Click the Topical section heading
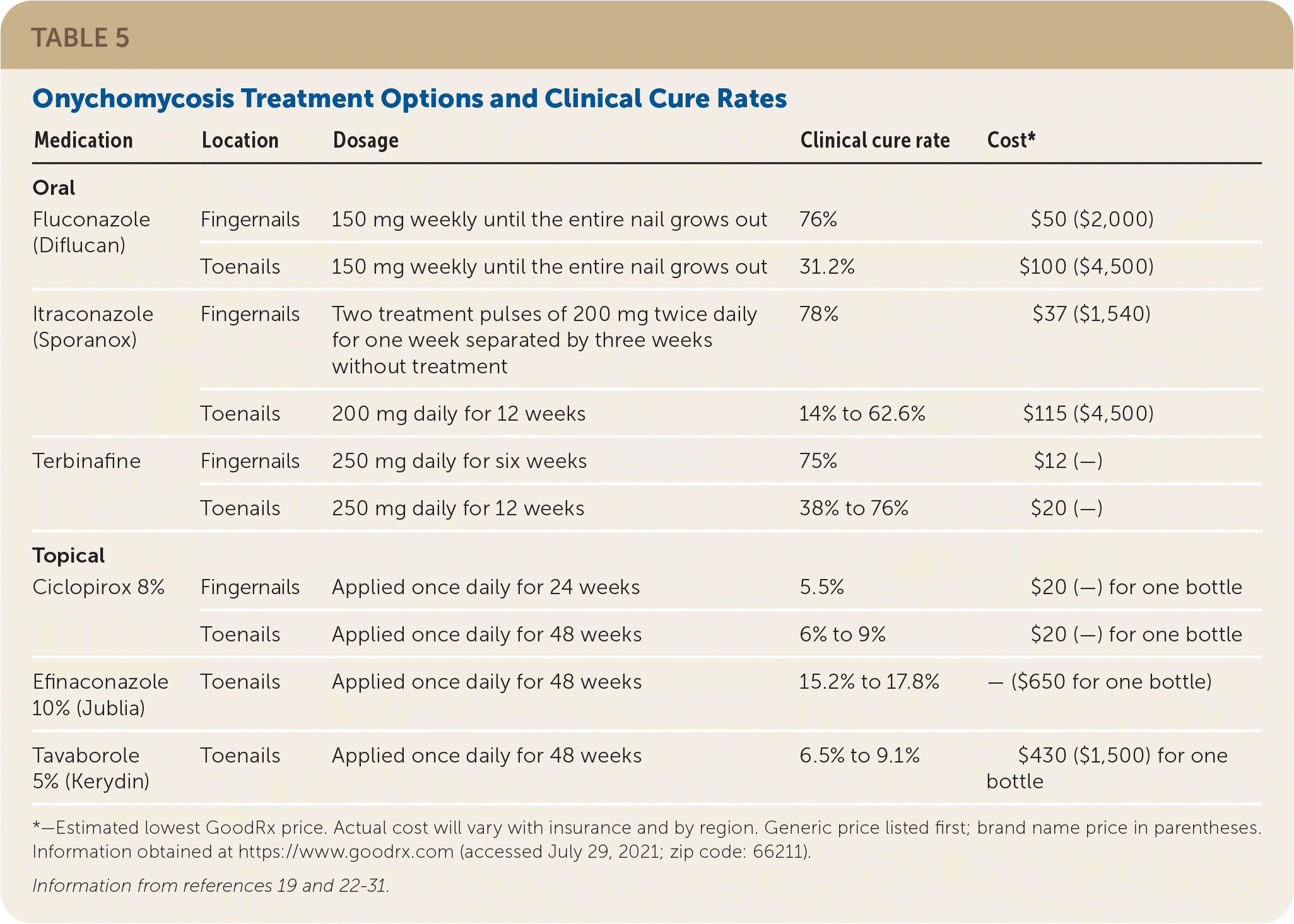Viewport: 1294px width, 924px height. pyautogui.click(x=68, y=556)
